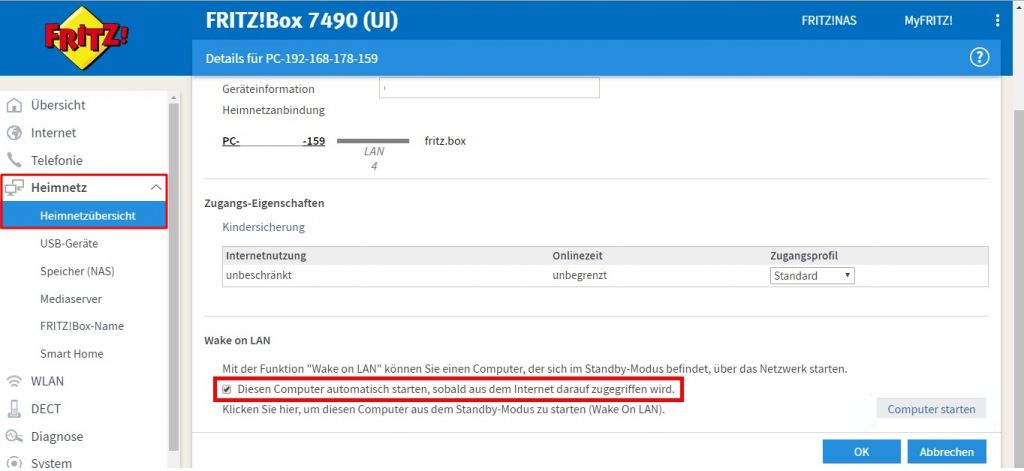Open Telefonie menu item

pyautogui.click(x=57, y=160)
